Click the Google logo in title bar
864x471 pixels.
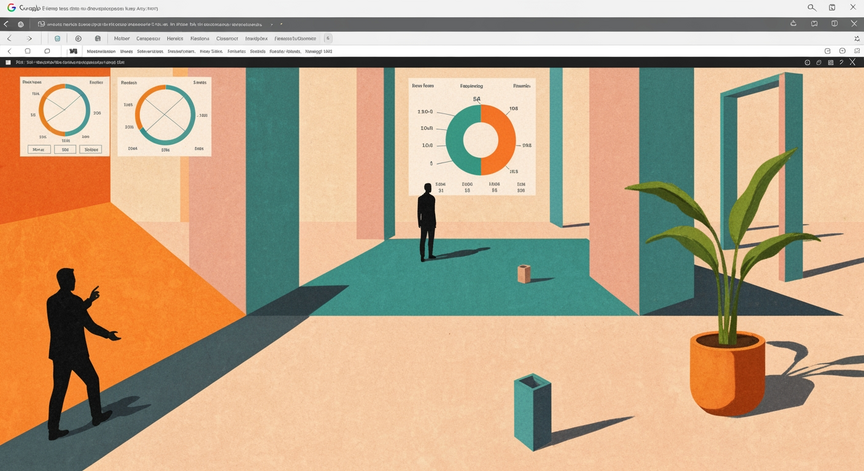point(11,8)
